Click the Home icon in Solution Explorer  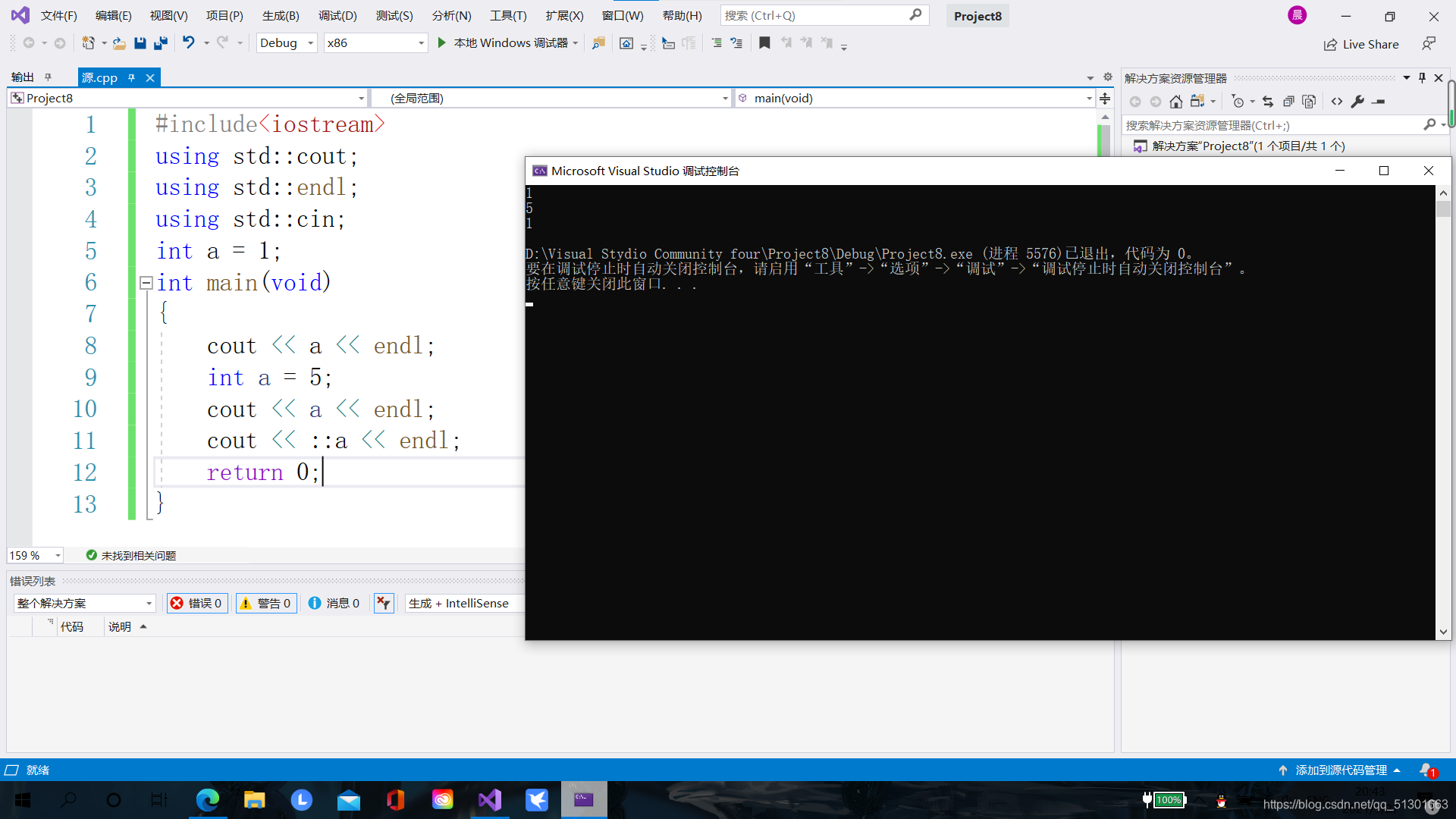click(1176, 102)
